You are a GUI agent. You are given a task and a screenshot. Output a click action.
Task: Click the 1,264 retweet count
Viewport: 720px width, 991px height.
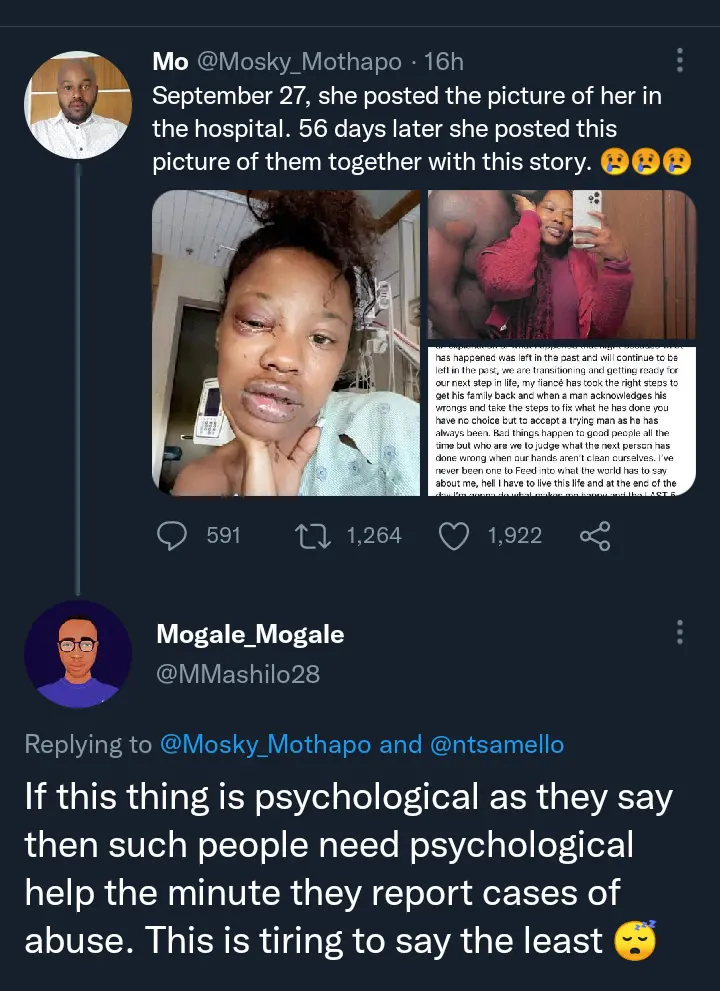coord(374,536)
